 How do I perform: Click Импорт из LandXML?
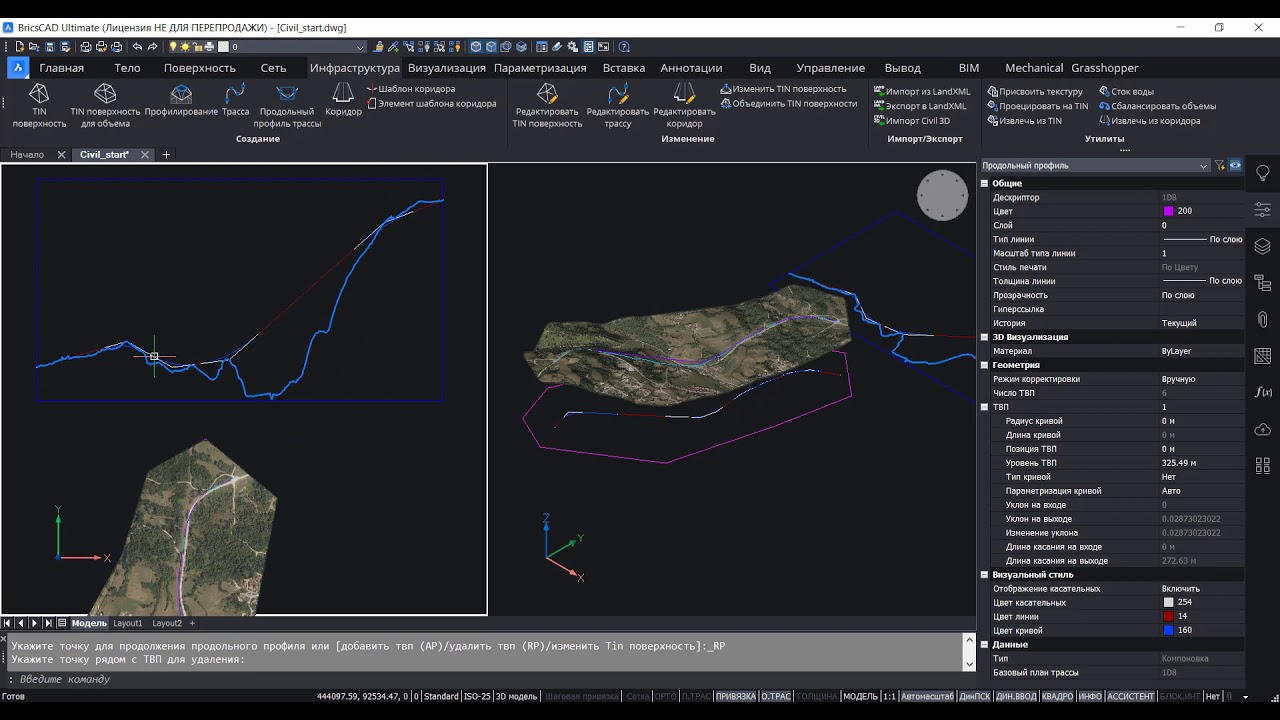pyautogui.click(x=922, y=91)
